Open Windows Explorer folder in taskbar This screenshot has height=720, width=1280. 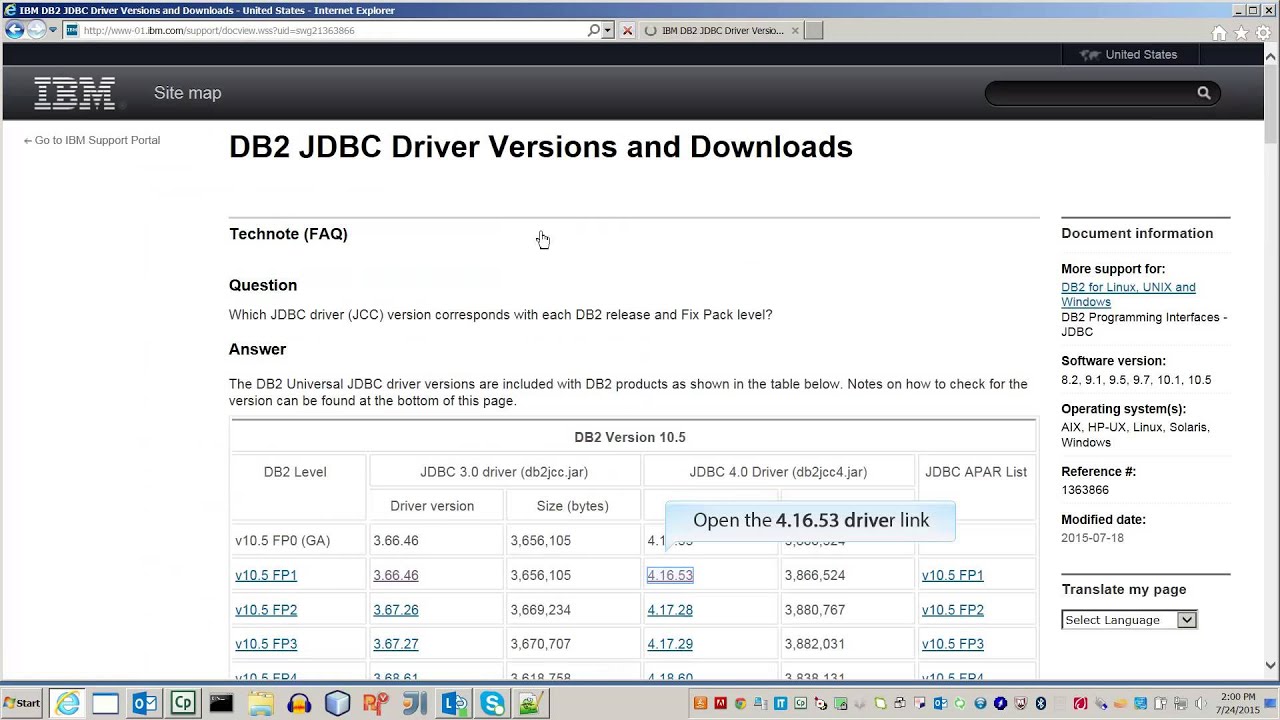[x=260, y=704]
